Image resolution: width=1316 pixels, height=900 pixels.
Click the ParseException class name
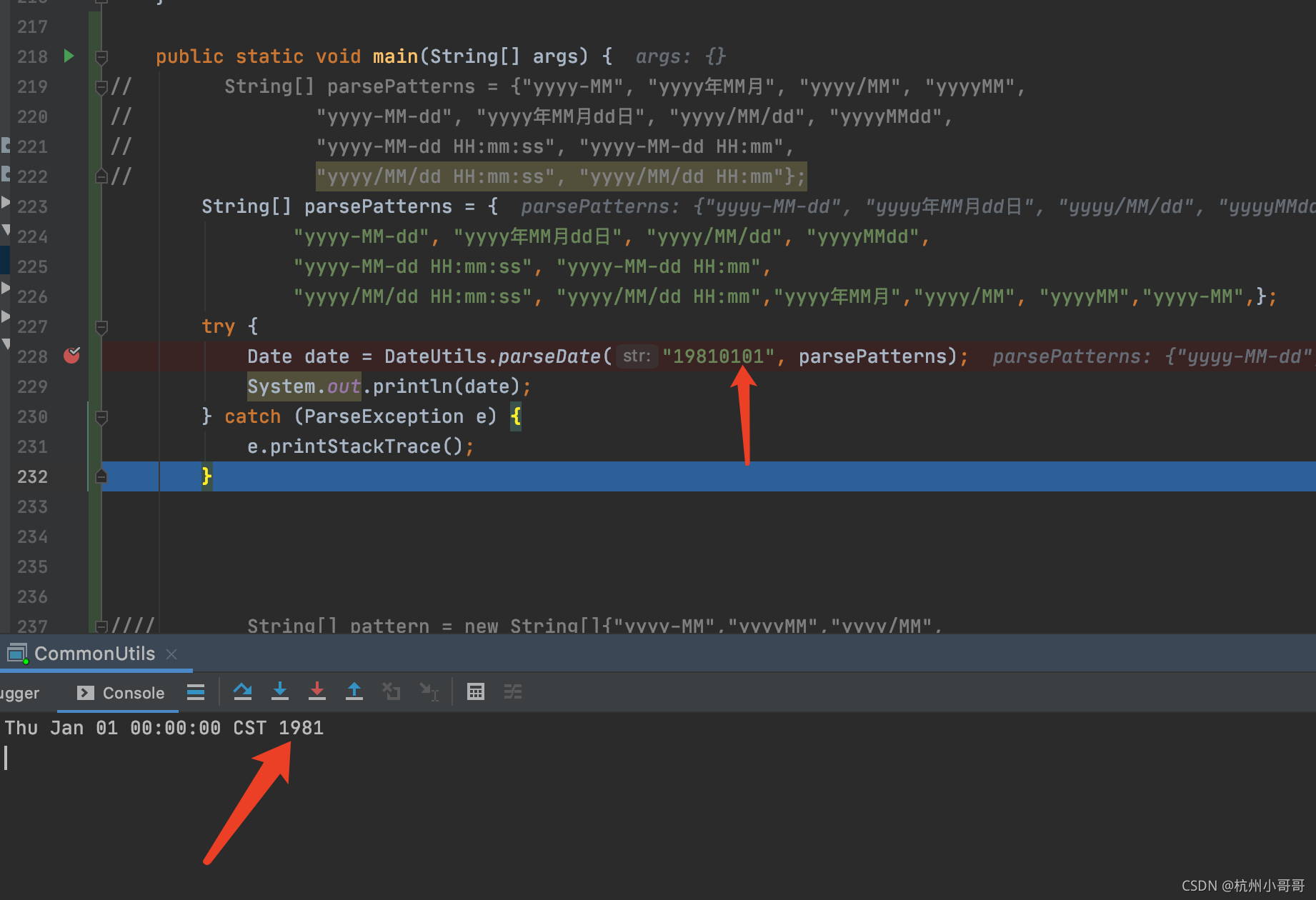[x=384, y=416]
